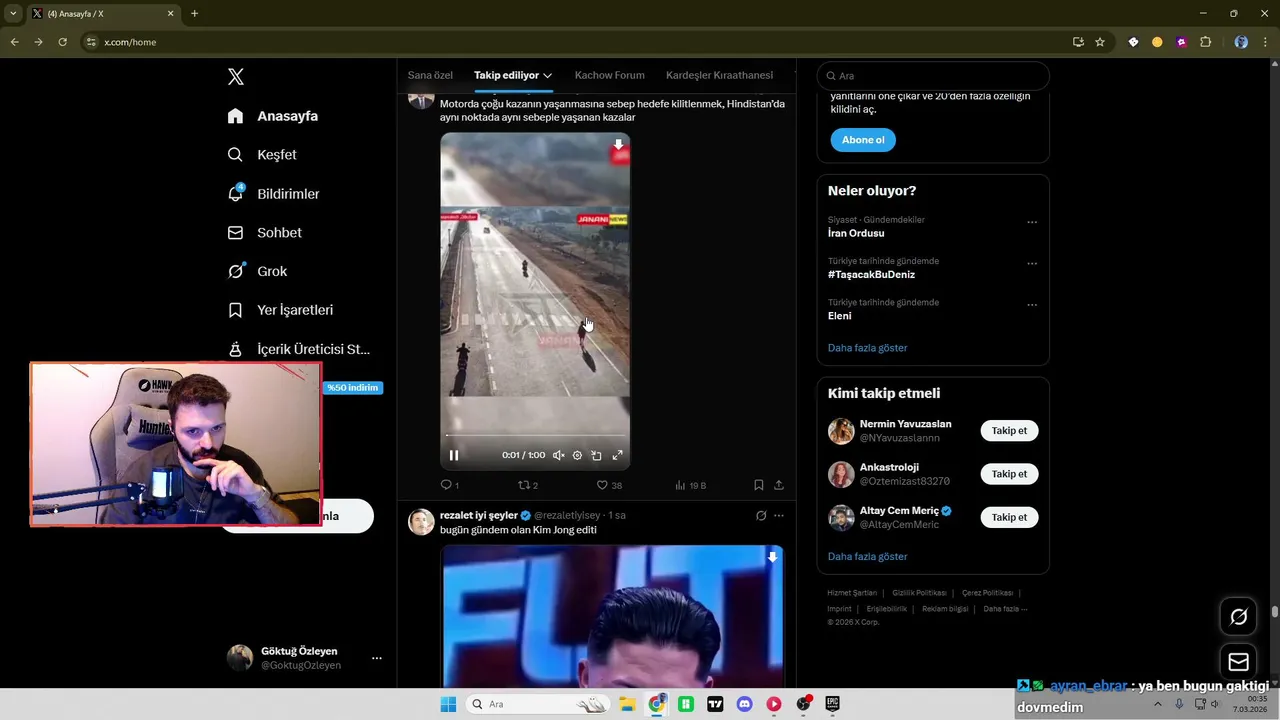Click Daha fazla göster under trends
Image resolution: width=1280 pixels, height=720 pixels.
coord(867,348)
